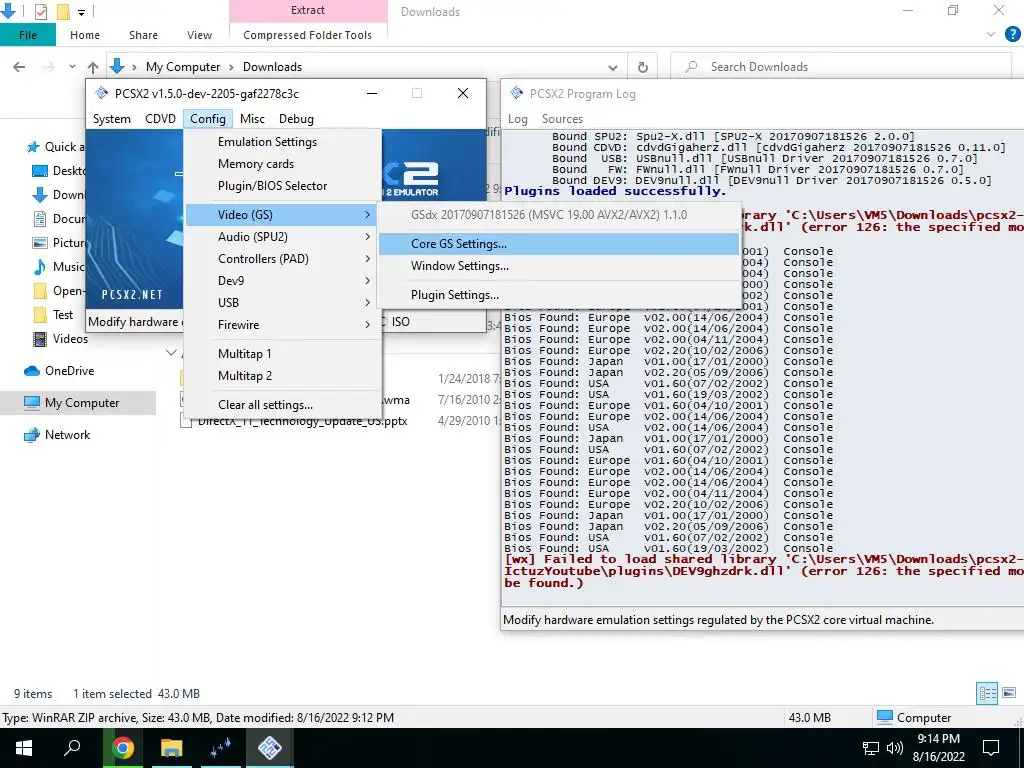
Task: Select Videos in navigation pane
Action: coord(61,339)
